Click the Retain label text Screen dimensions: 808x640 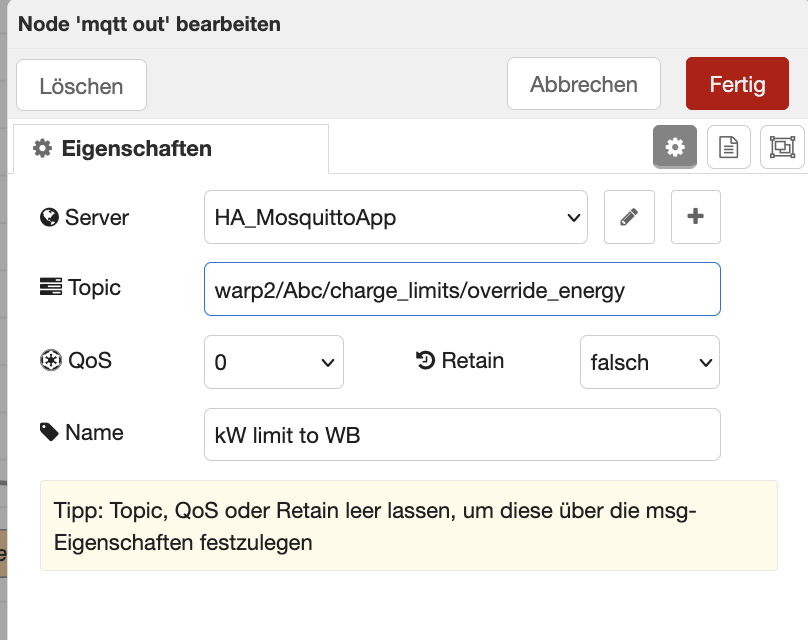click(x=473, y=360)
